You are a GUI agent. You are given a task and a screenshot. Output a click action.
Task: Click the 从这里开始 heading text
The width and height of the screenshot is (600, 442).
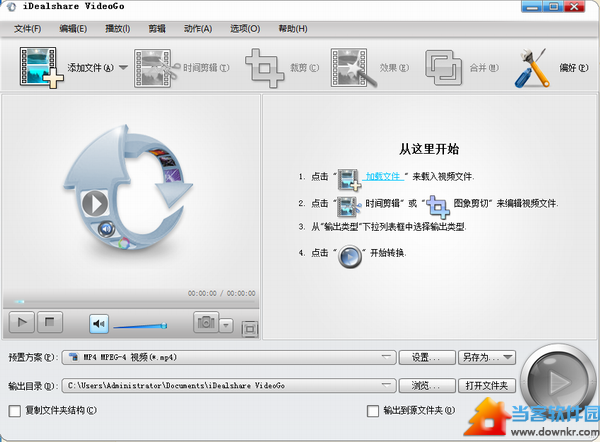429,149
